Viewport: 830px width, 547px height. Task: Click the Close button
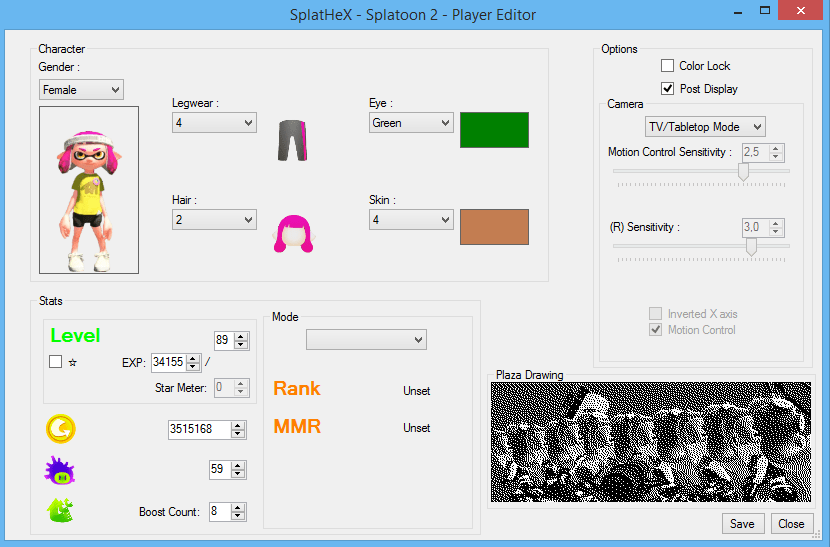(x=791, y=524)
